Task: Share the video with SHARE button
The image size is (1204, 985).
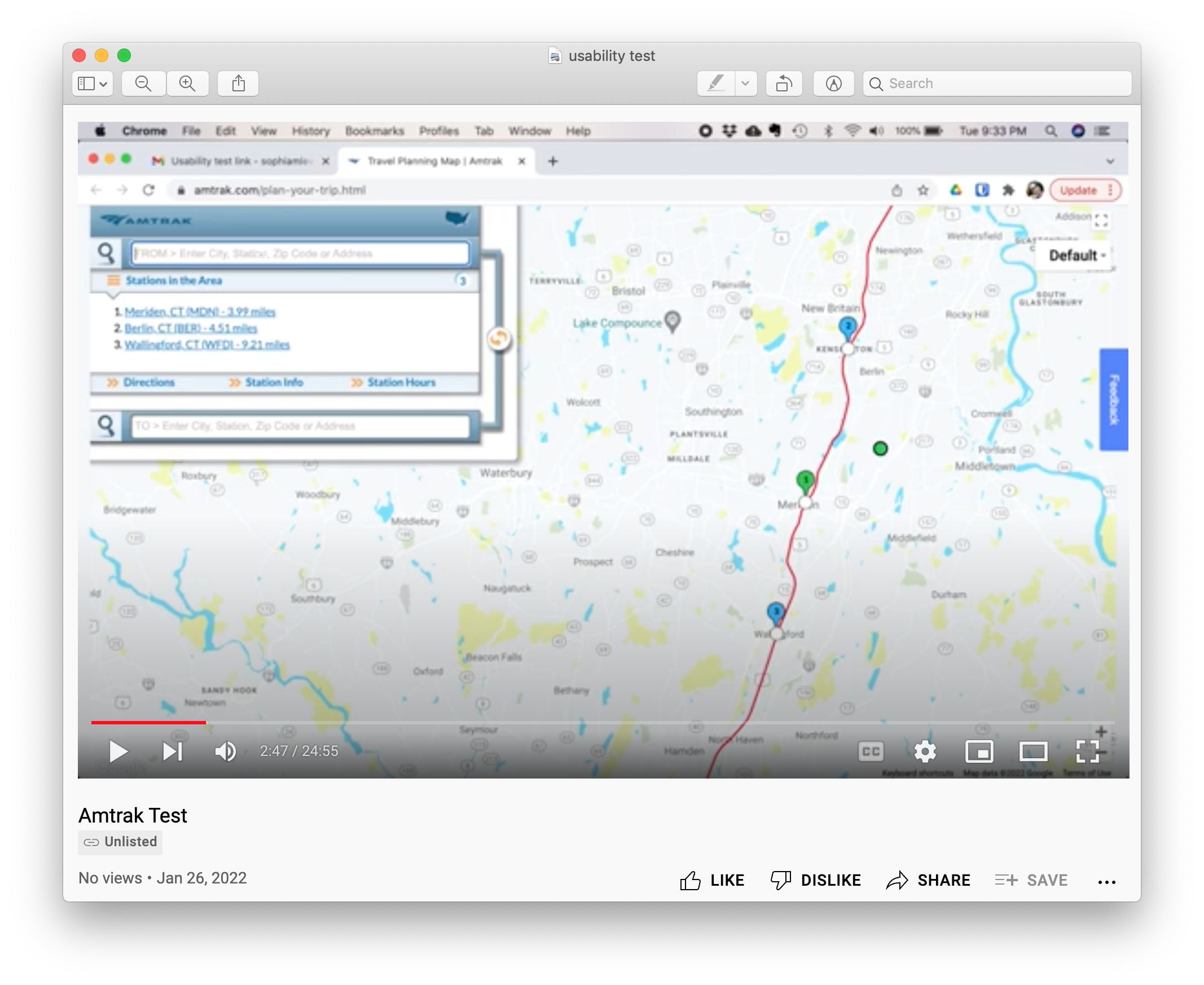Action: pyautogui.click(x=928, y=880)
